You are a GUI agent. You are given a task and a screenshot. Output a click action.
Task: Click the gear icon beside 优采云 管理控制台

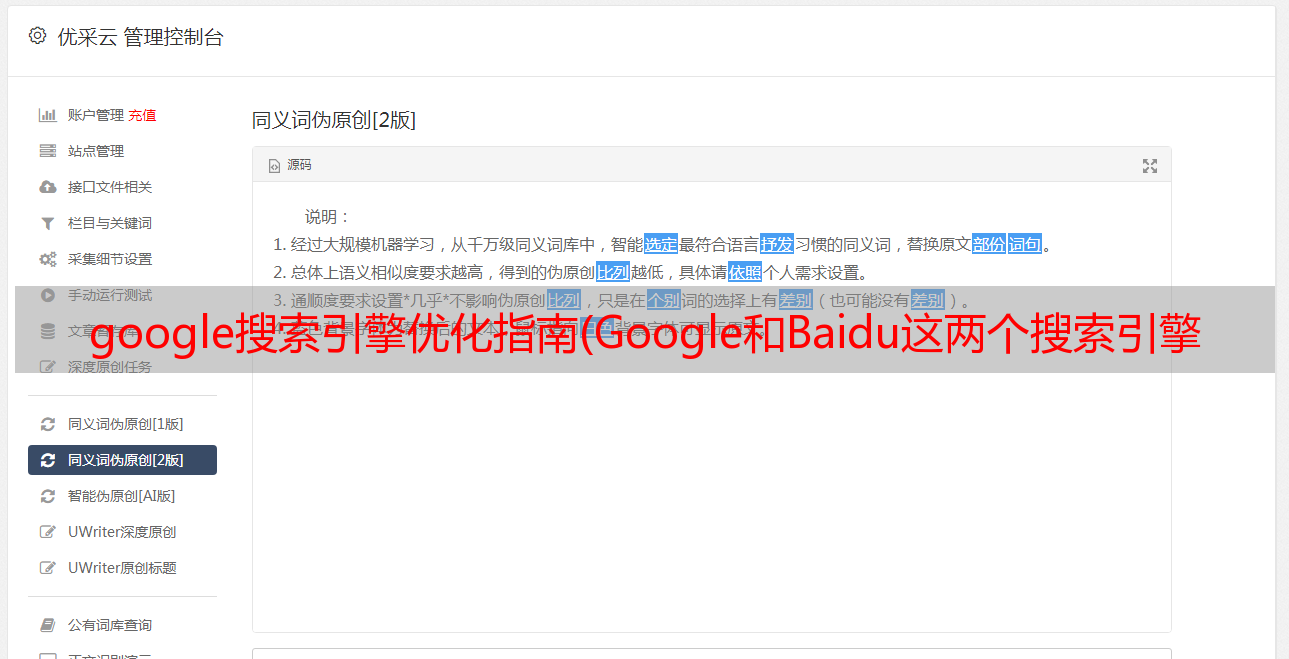[x=37, y=36]
